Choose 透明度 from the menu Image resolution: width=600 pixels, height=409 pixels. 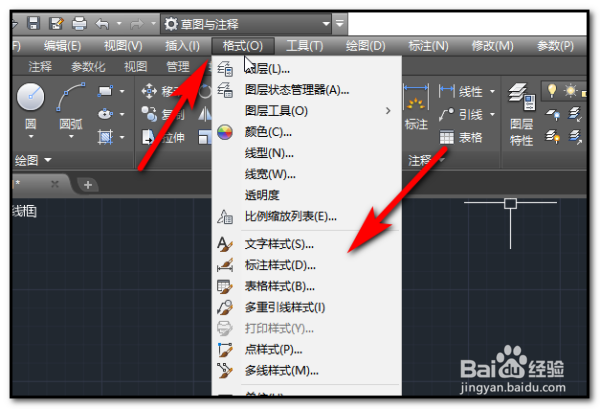coord(307,196)
